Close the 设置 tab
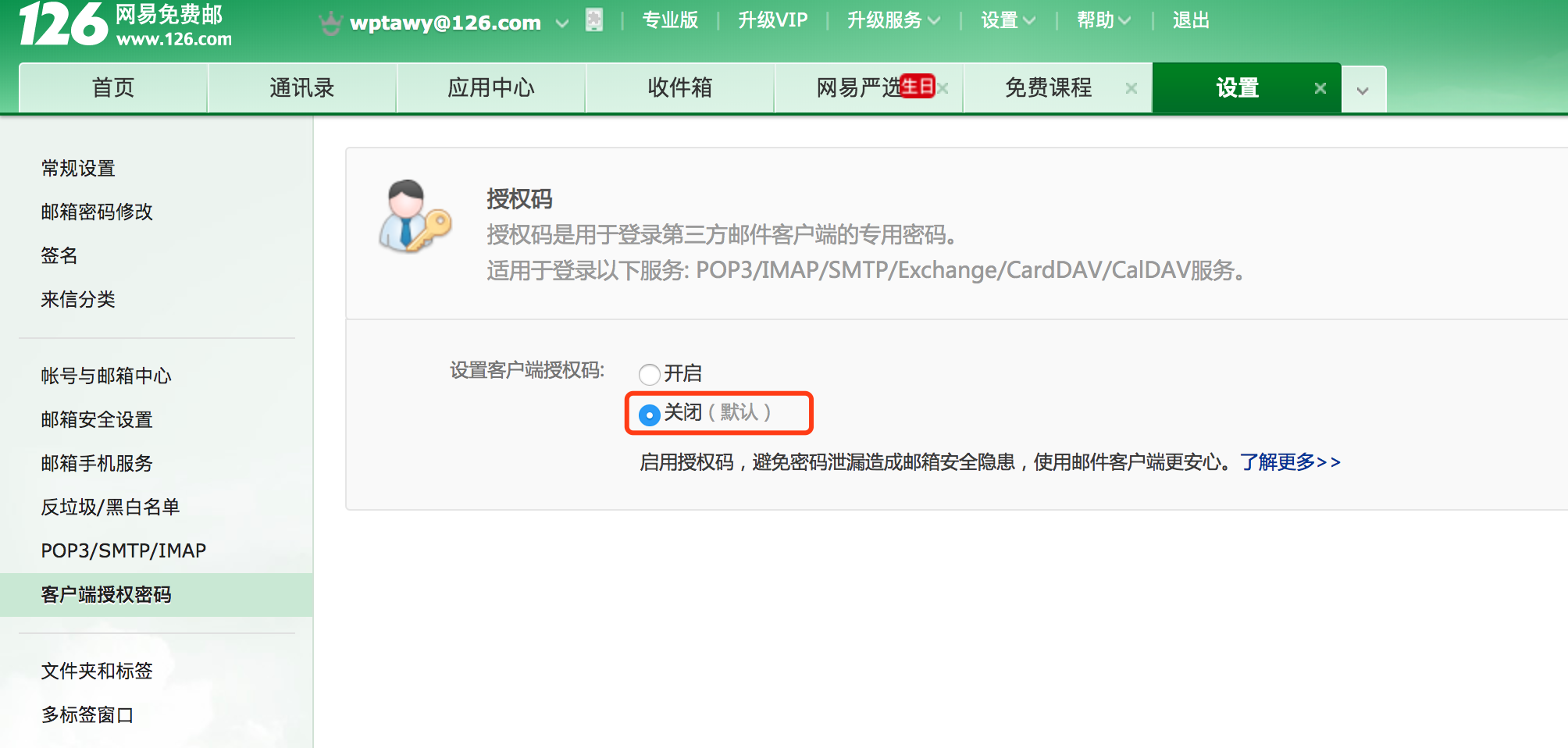Viewport: 1568px width, 748px height. [1320, 88]
